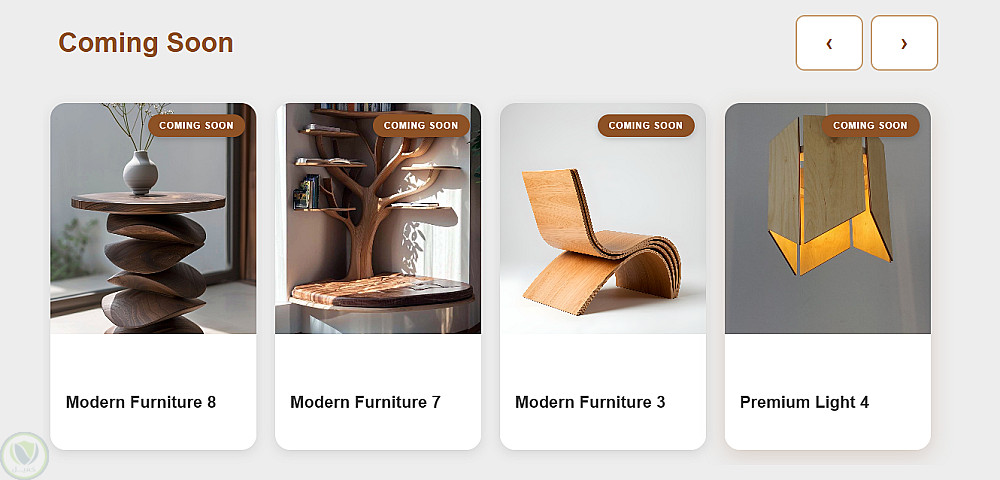1000x480 pixels.
Task: Click white card area under Premium Light 4
Action: [828, 431]
